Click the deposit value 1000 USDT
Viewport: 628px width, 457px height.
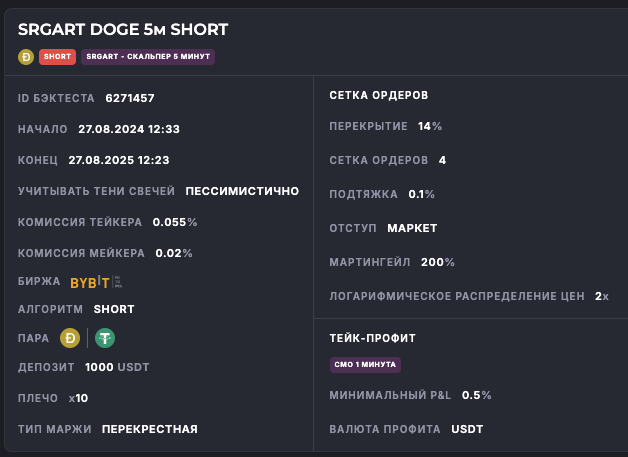(x=117, y=367)
